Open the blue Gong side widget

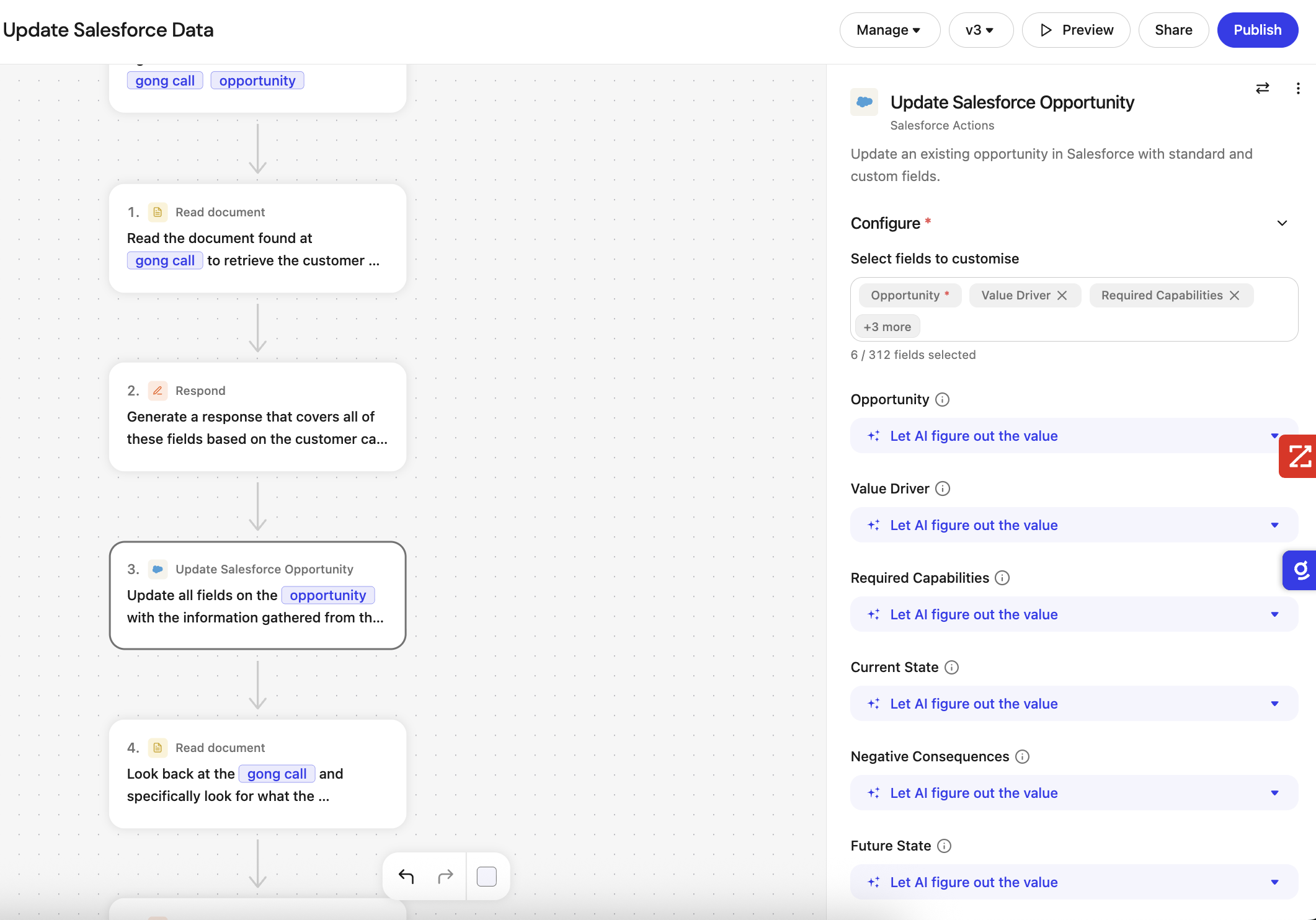tap(1300, 570)
